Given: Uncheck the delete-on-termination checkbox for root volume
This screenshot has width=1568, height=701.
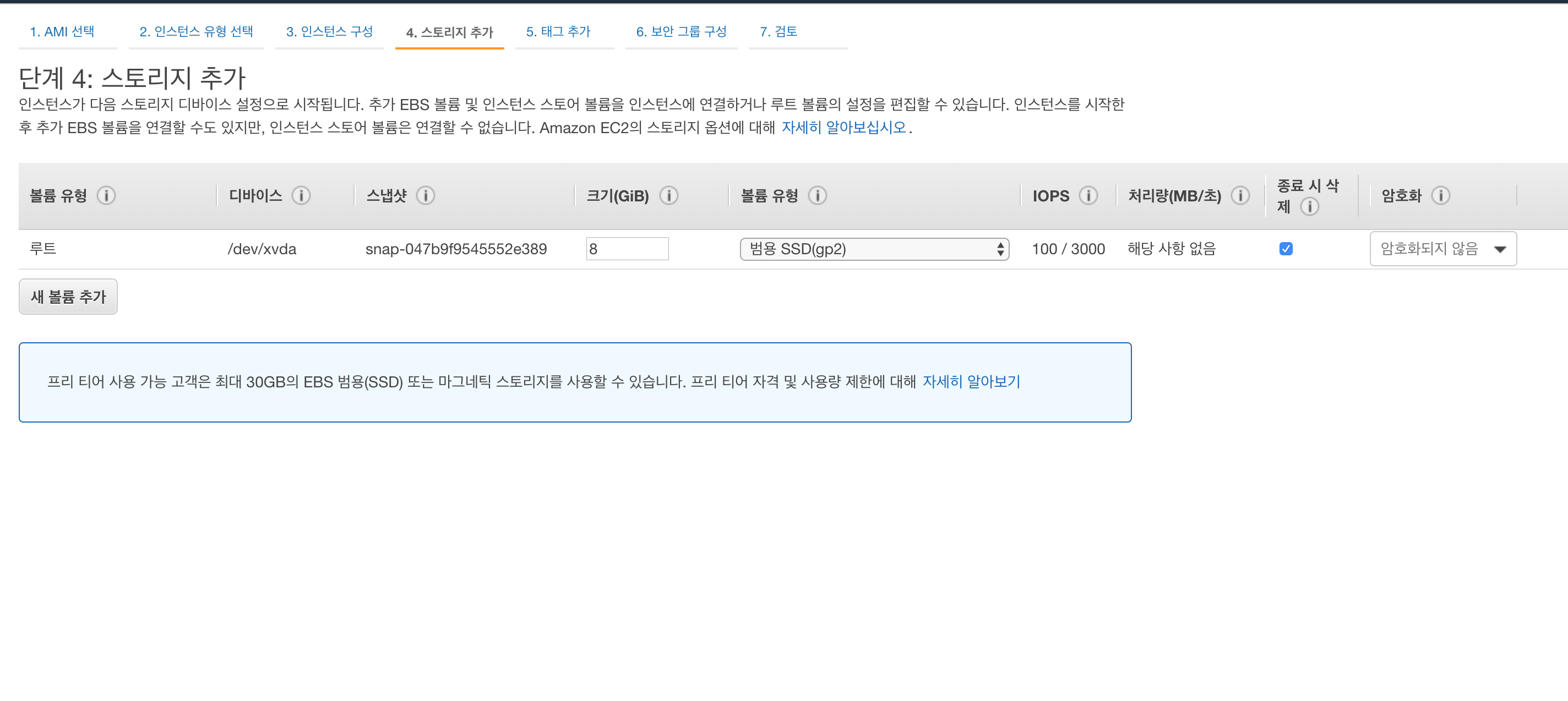Looking at the screenshot, I should (x=1286, y=249).
